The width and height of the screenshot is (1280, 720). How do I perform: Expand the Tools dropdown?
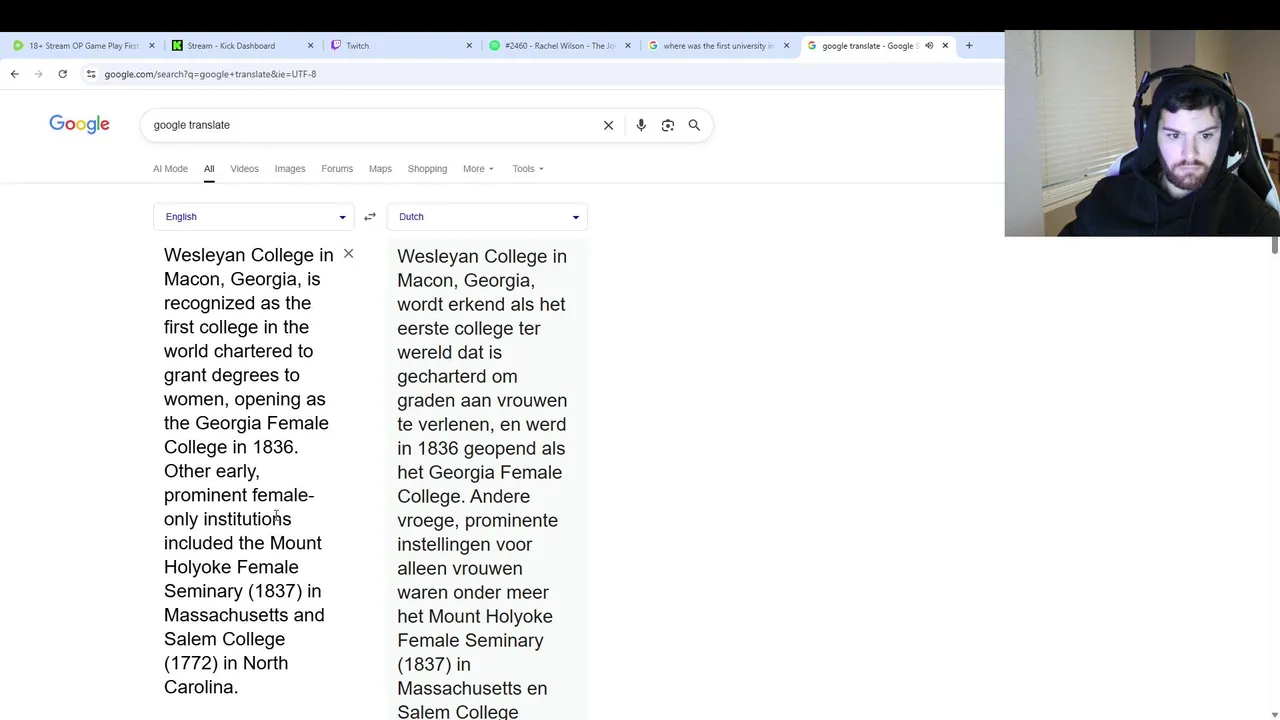click(x=528, y=169)
